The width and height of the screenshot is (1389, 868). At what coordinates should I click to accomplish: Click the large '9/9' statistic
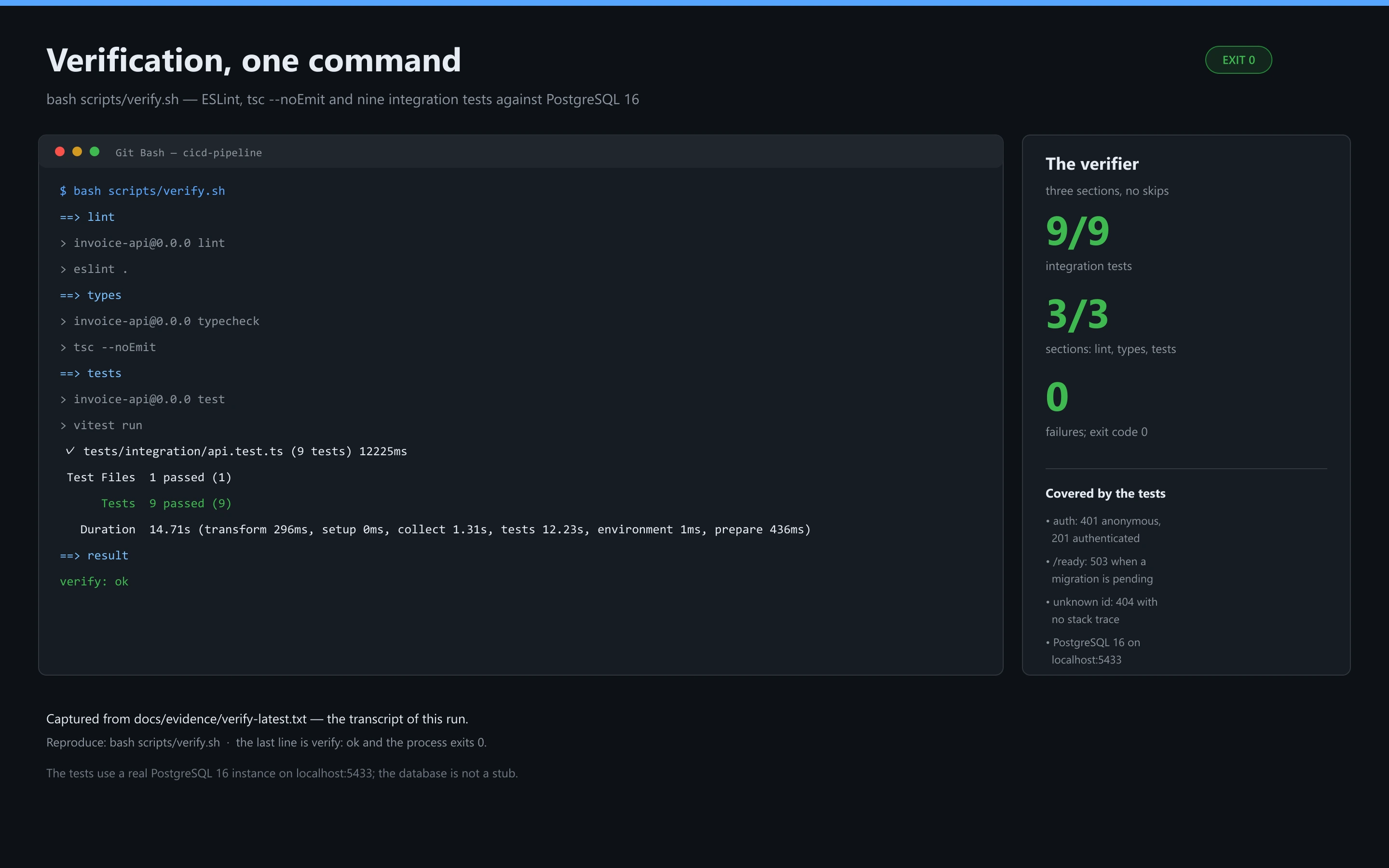pos(1077,231)
